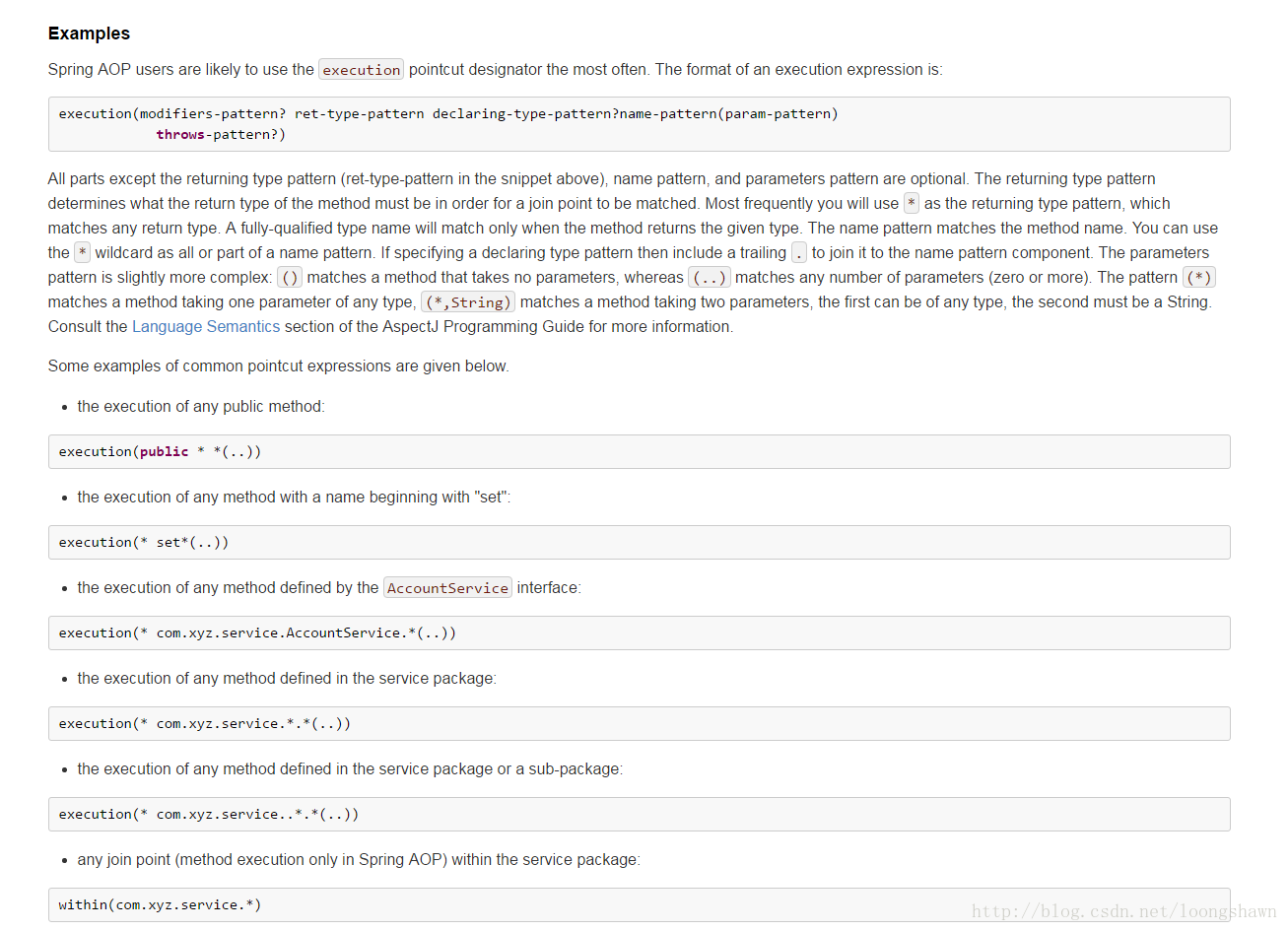
Task: Click the com.xyz.service.AccountService code block
Action: [x=639, y=632]
